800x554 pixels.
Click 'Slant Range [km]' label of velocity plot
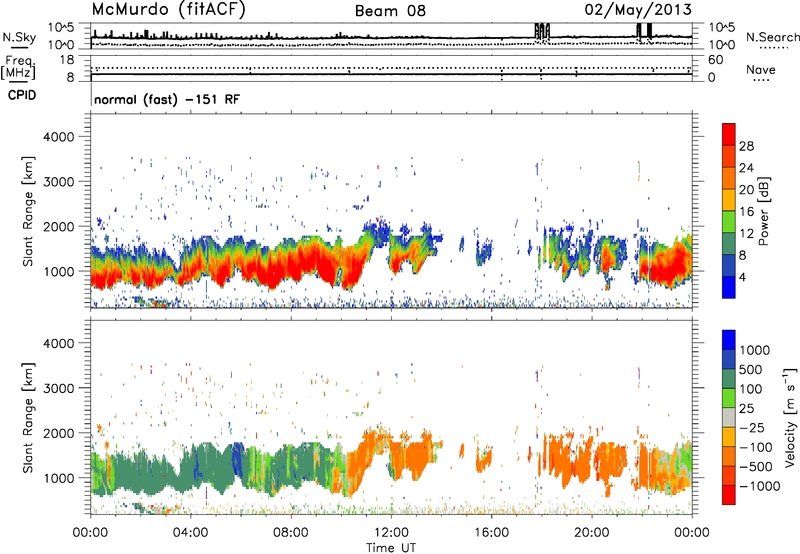click(28, 417)
